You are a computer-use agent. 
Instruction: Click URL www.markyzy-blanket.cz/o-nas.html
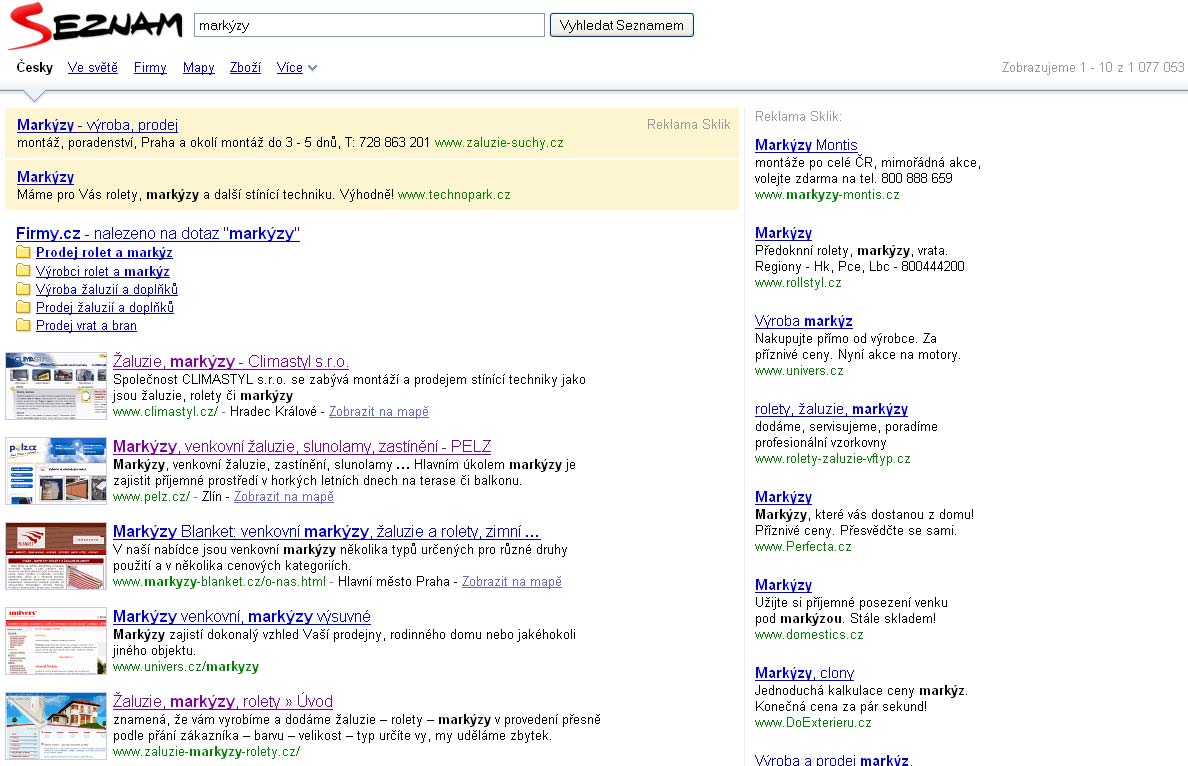[x=220, y=581]
